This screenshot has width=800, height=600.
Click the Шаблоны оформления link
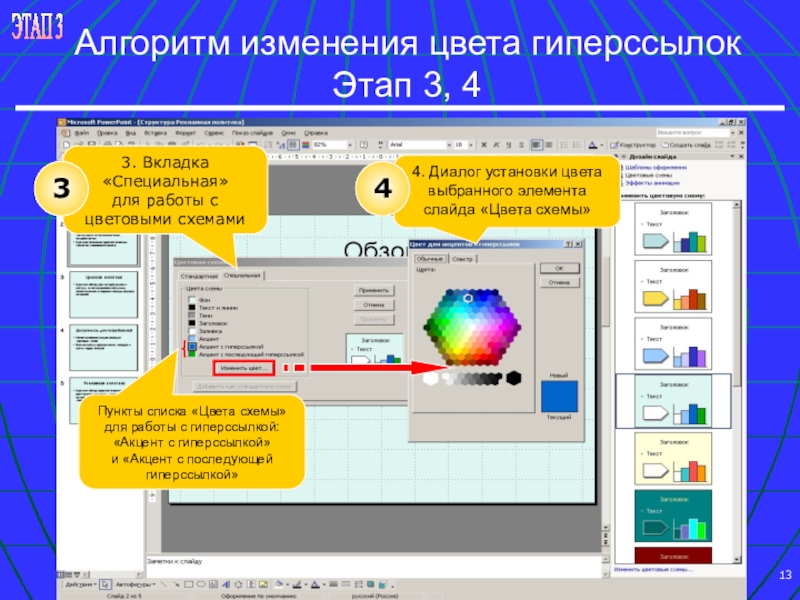click(x=656, y=167)
